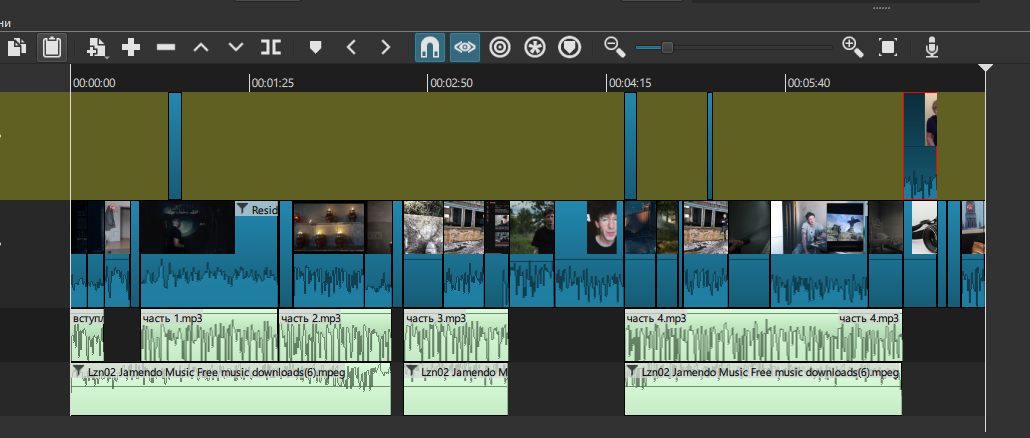1030x438 pixels.
Task: Ripple delete with the minus icon
Action: (x=166, y=47)
